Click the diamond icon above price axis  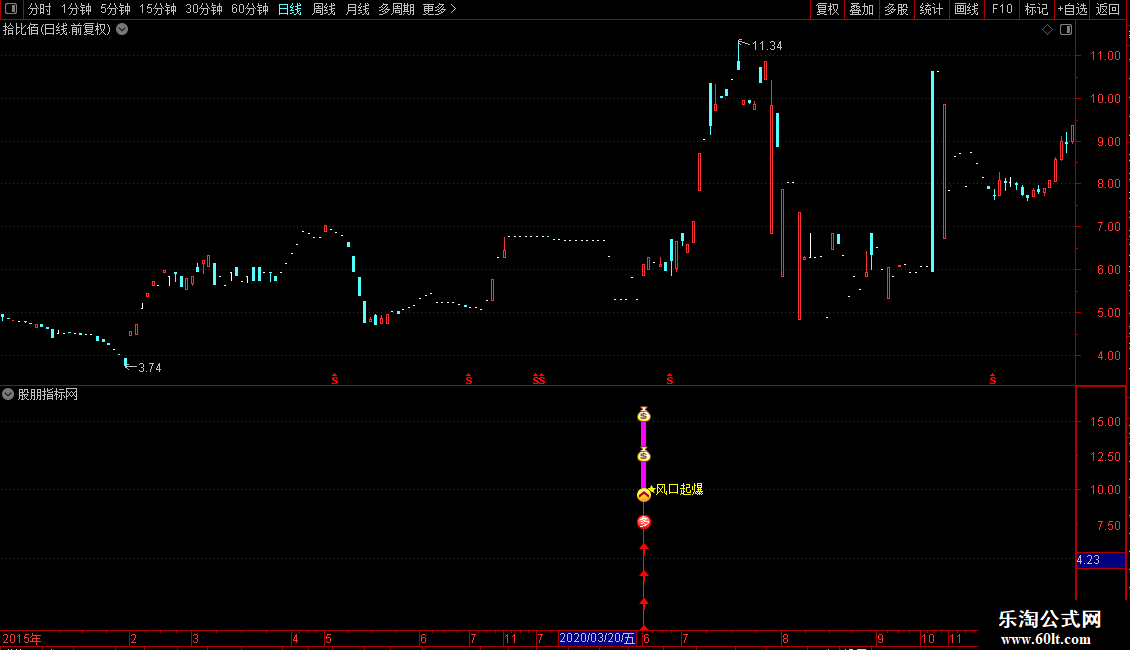tap(1048, 30)
